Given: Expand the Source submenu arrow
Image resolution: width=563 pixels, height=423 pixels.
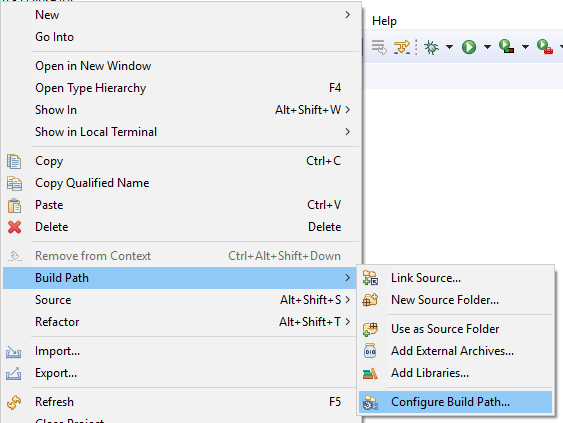Looking at the screenshot, I should 348,299.
